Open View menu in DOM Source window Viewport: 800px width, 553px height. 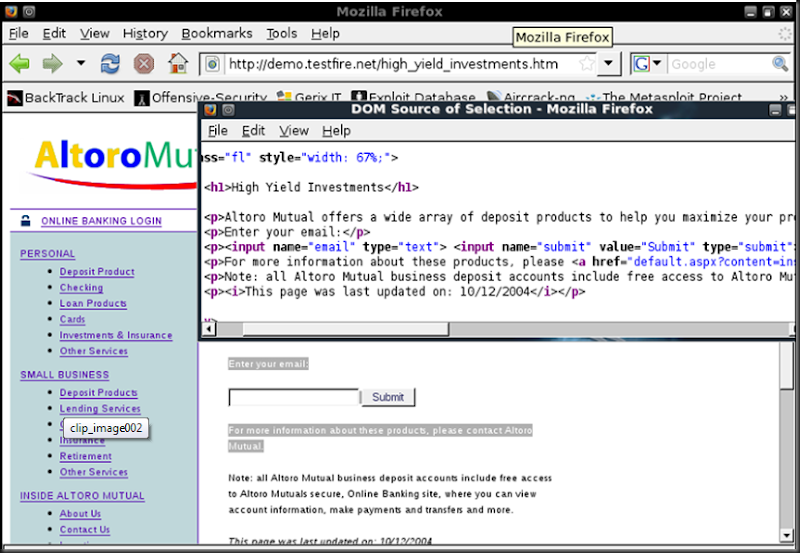tap(294, 131)
